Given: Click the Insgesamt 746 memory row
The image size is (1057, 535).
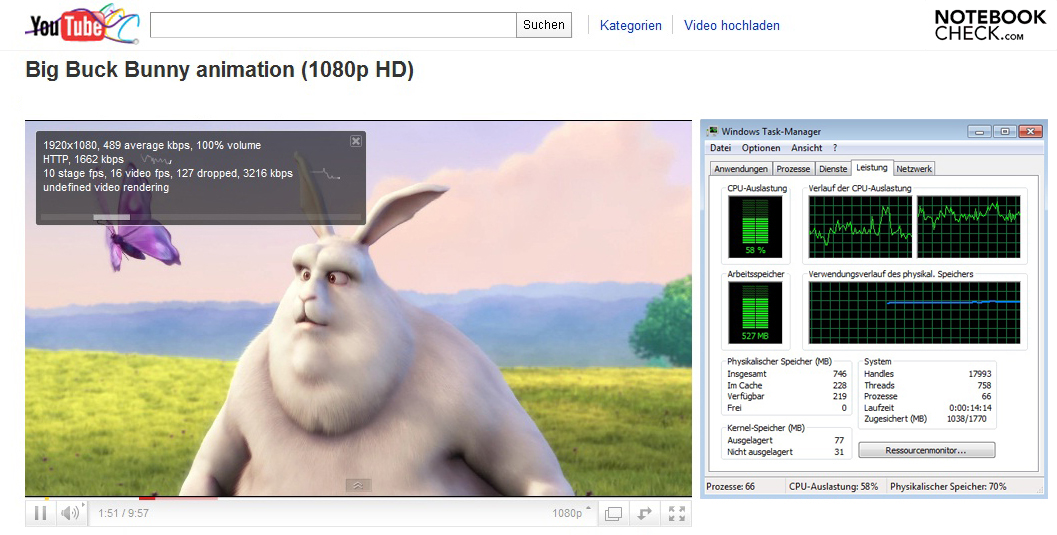Looking at the screenshot, I should coord(787,374).
